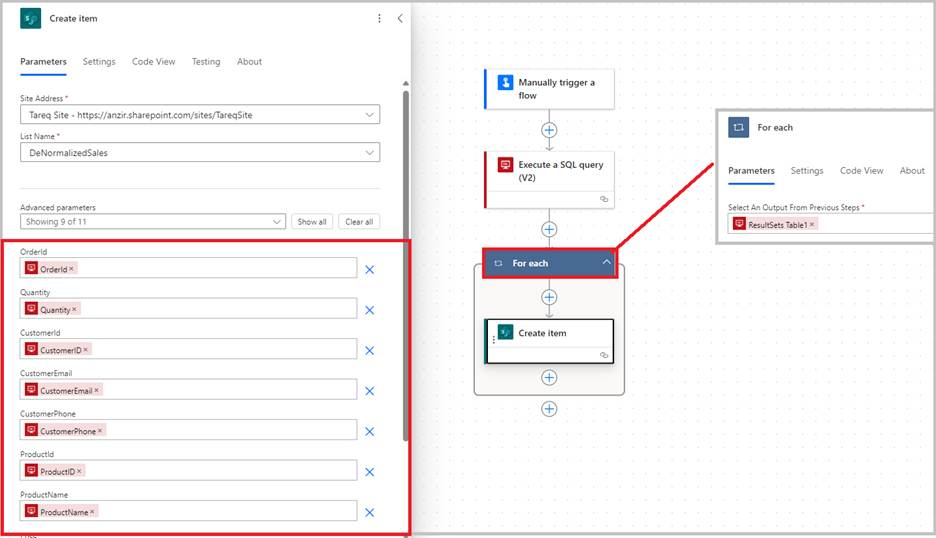Open Settings tab in For each panel
The image size is (936, 538).
(x=807, y=171)
